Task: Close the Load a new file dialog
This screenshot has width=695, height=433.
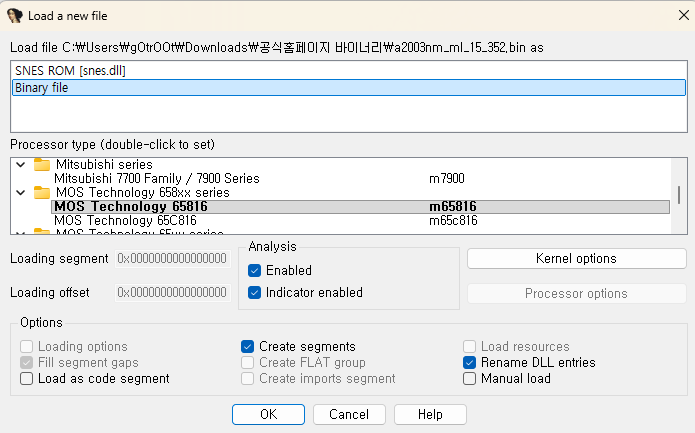Action: [x=683, y=16]
